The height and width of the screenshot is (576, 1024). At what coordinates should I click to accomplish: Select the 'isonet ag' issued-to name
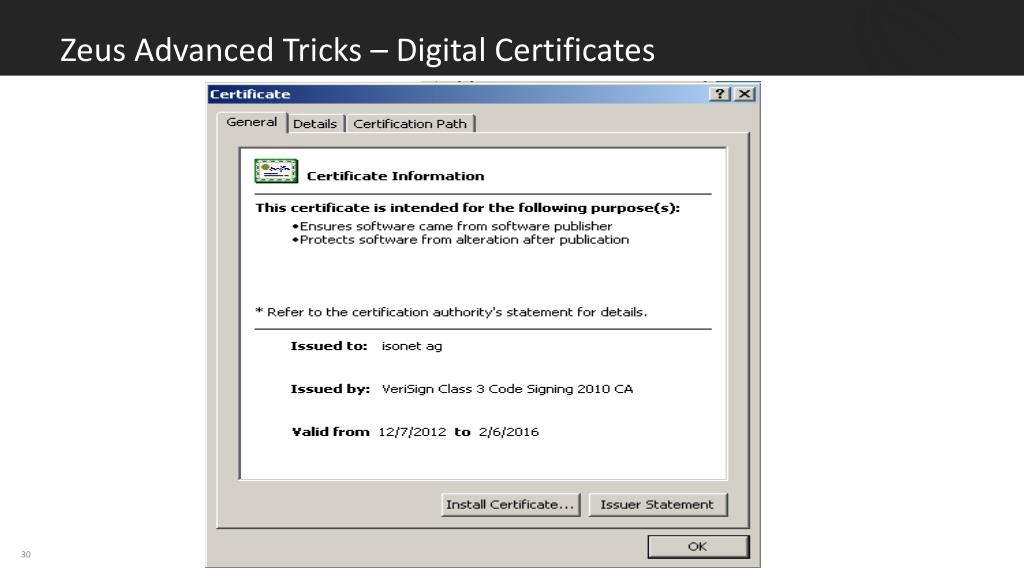coord(411,347)
